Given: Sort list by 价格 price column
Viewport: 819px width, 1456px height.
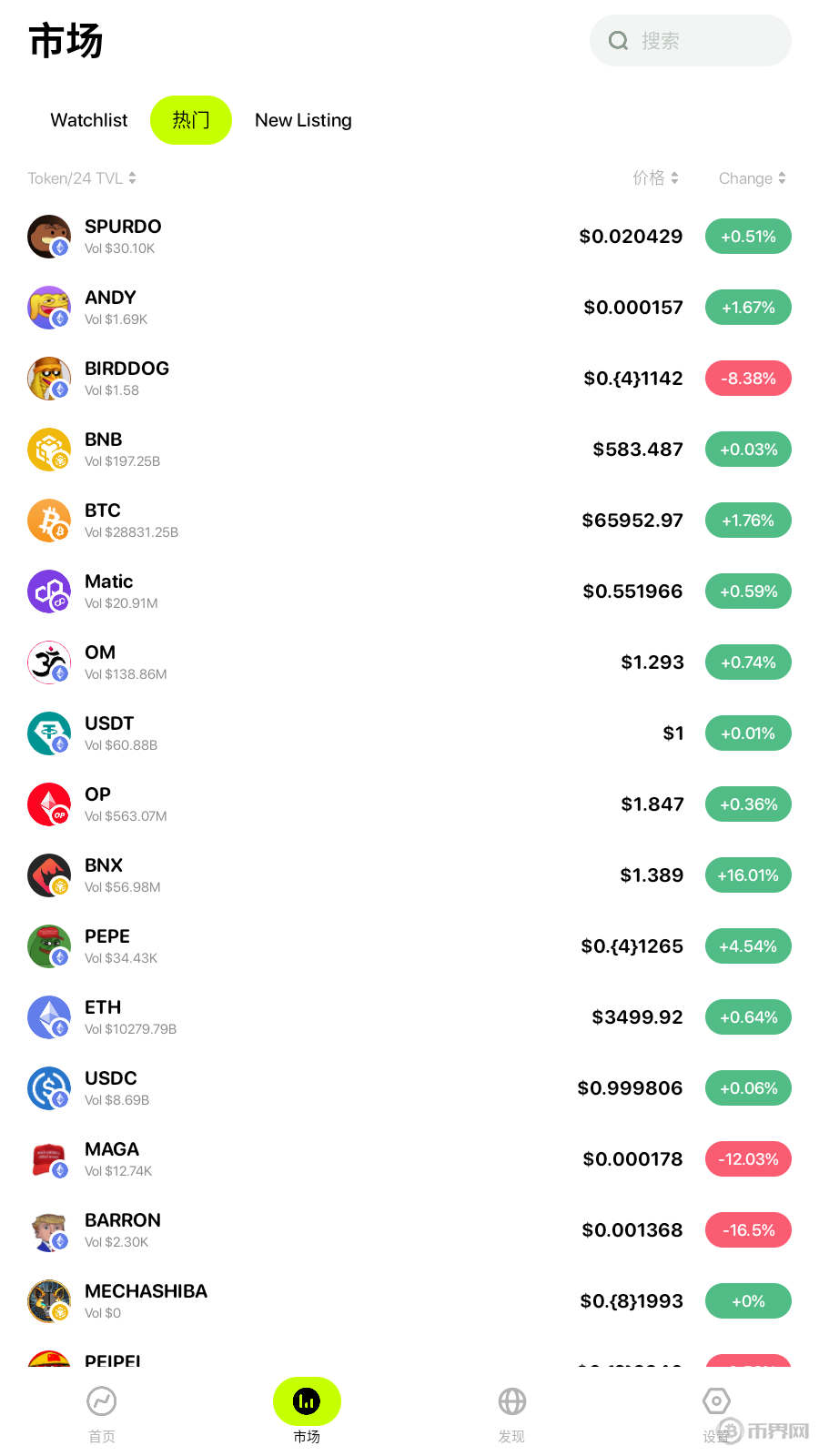Looking at the screenshot, I should pos(656,178).
